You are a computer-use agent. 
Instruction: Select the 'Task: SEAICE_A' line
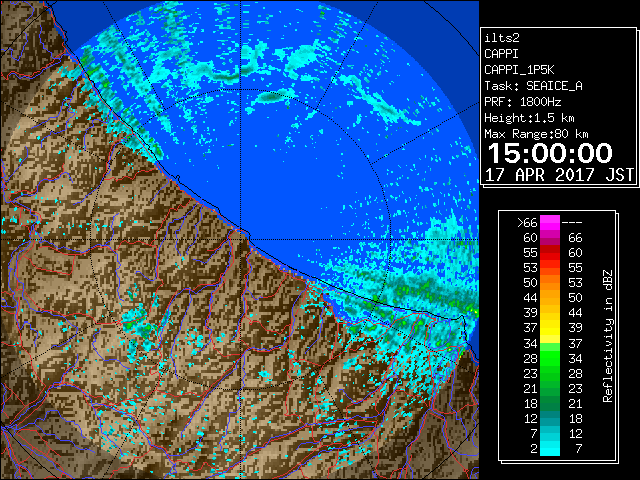pos(533,86)
